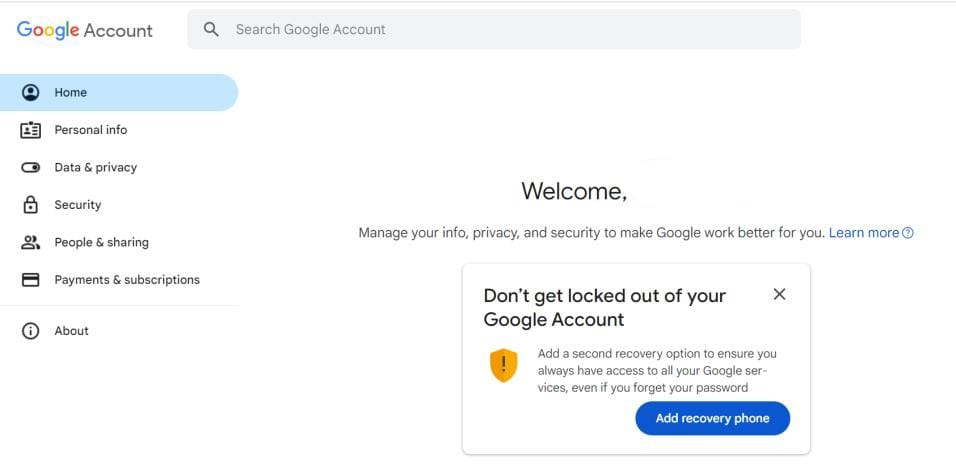The image size is (956, 474).
Task: Click the Security padlock icon
Action: pyautogui.click(x=30, y=204)
